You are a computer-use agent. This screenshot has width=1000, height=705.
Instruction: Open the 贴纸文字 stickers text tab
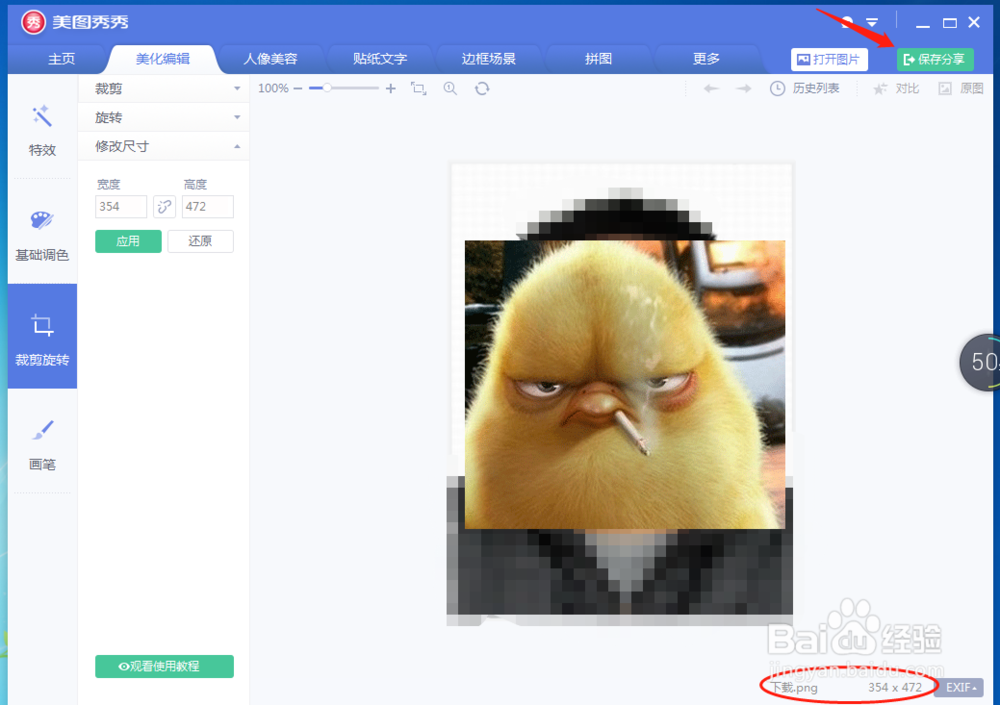(x=379, y=59)
